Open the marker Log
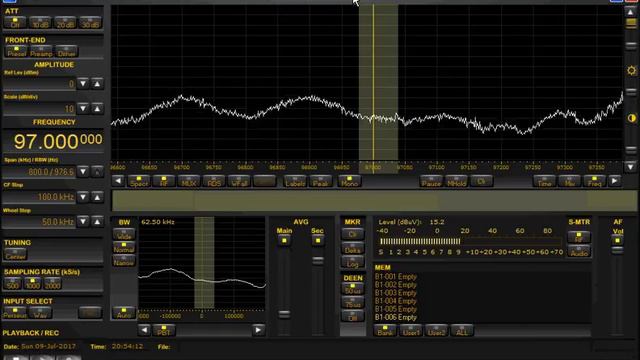640x360 pixels. [353, 262]
